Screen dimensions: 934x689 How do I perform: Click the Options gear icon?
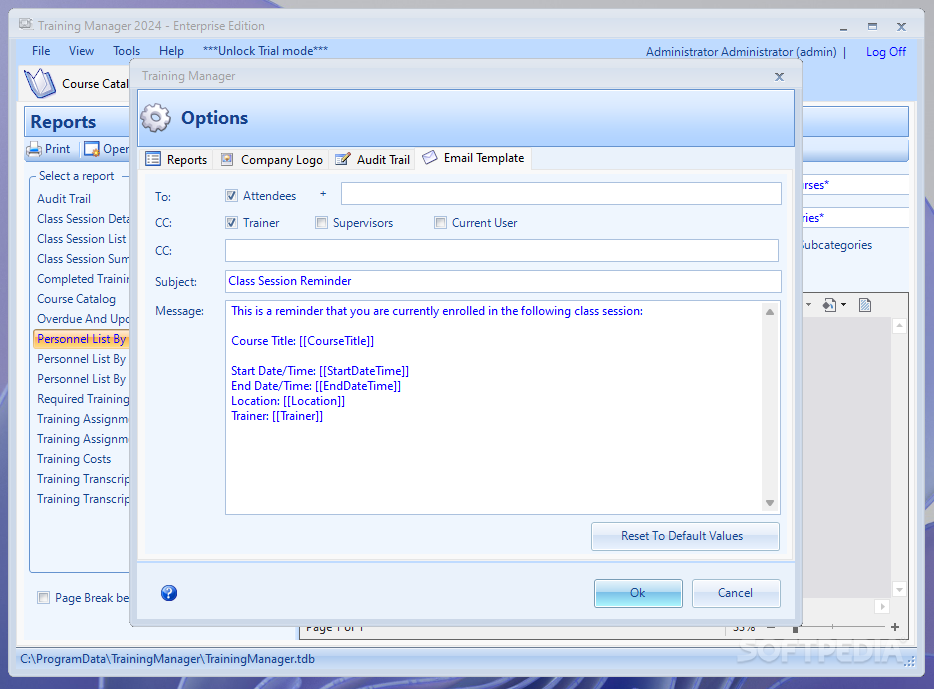click(155, 117)
